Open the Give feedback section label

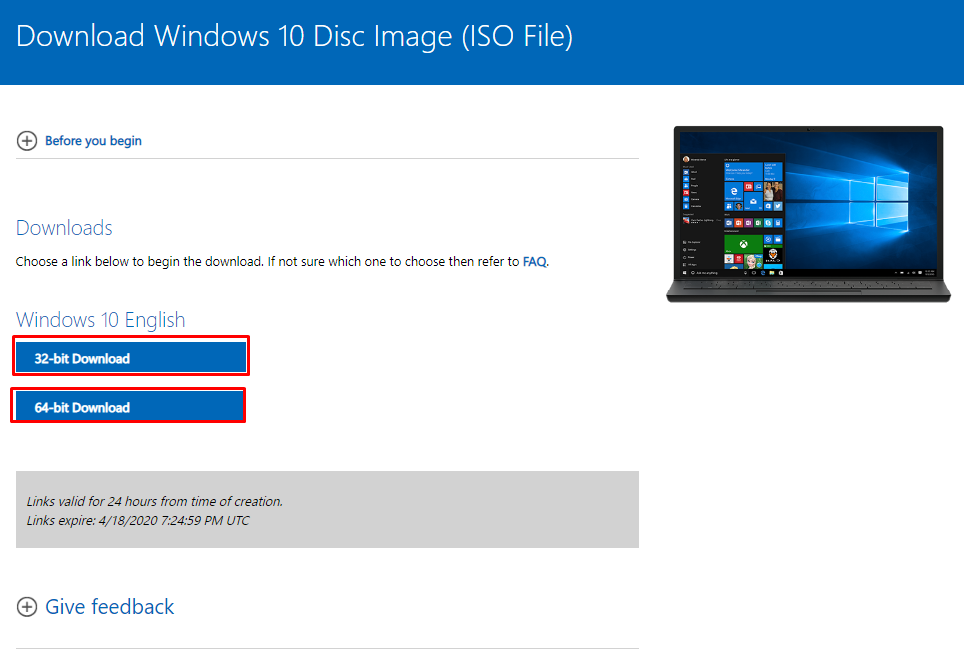[109, 606]
